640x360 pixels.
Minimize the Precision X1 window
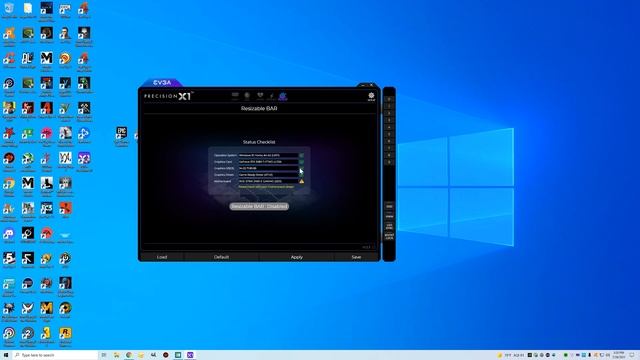[363, 85]
